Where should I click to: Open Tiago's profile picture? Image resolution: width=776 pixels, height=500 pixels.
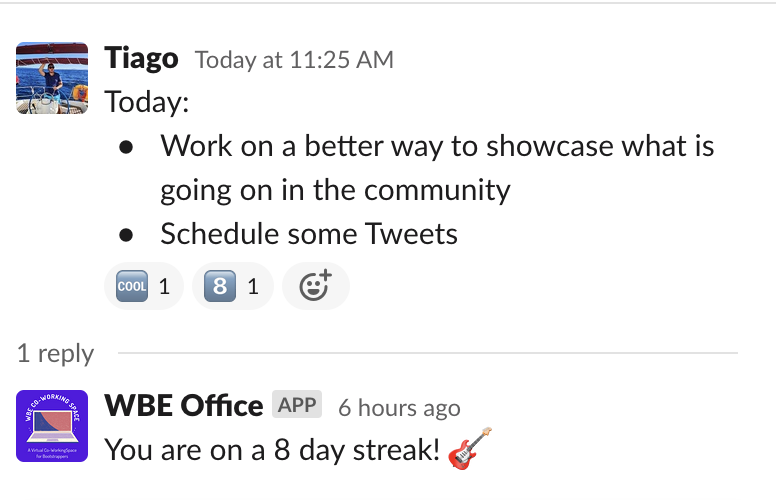[x=53, y=78]
